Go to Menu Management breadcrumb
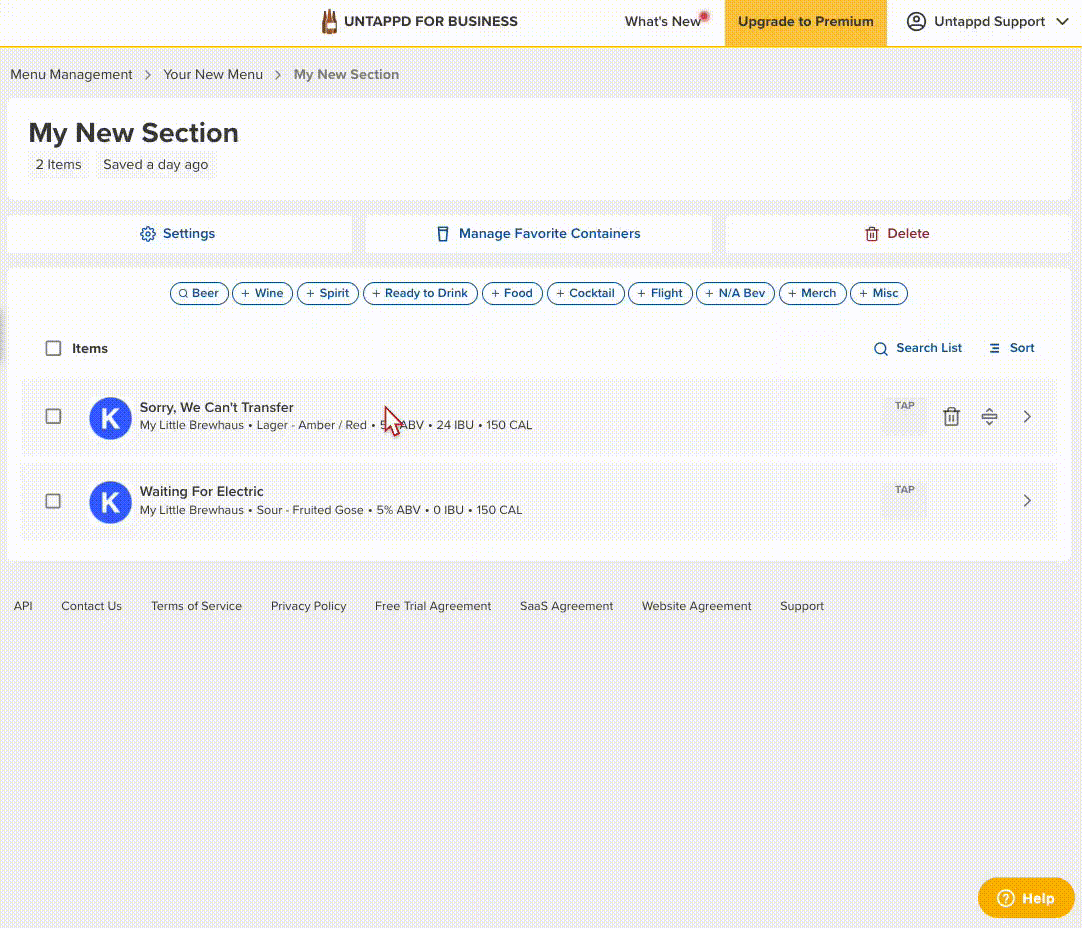This screenshot has height=928, width=1082. click(71, 75)
